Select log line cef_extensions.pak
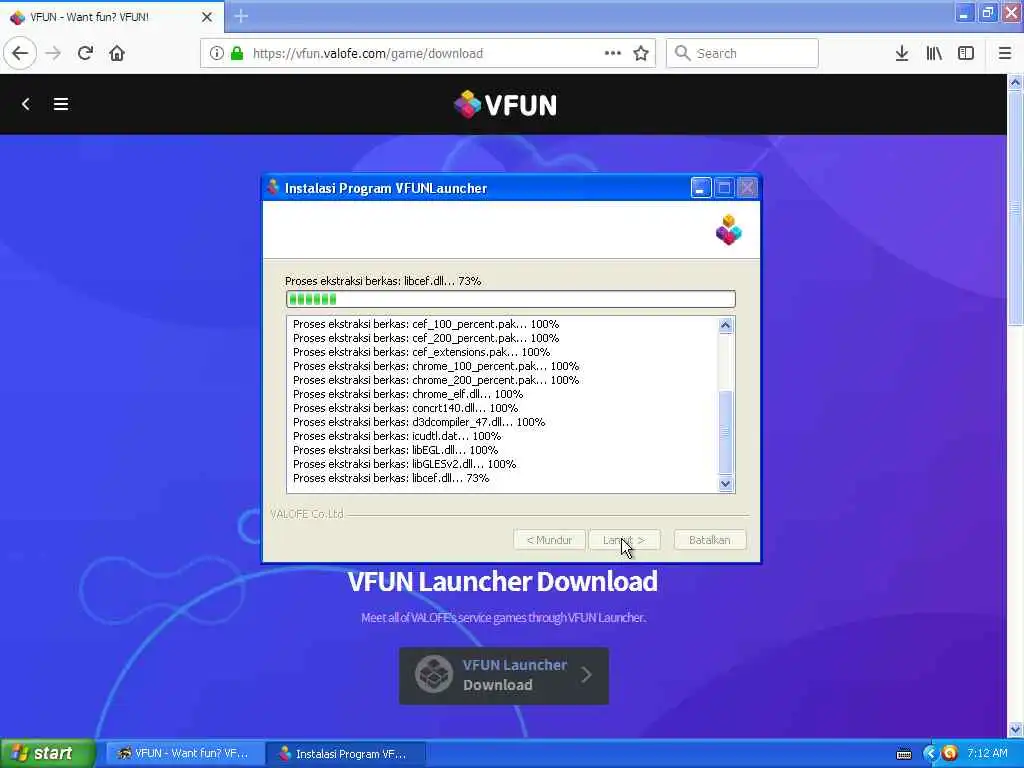1024x768 pixels. (x=421, y=352)
